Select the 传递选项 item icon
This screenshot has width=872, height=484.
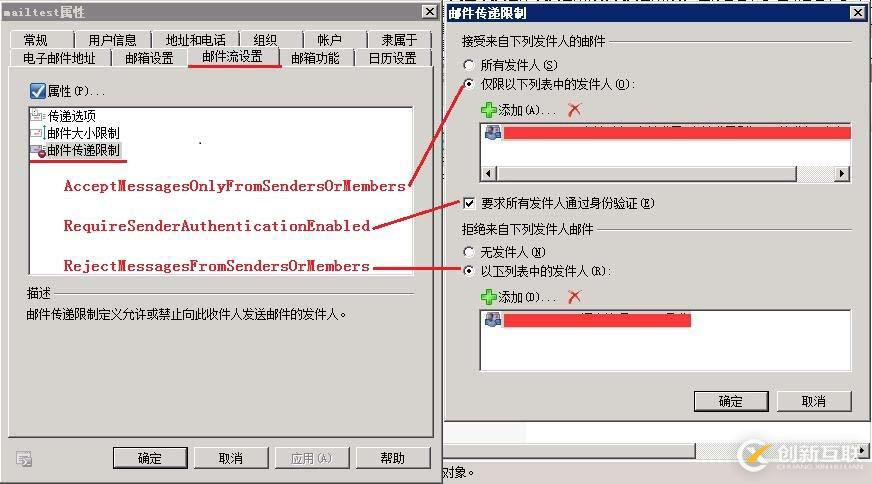(x=37, y=116)
